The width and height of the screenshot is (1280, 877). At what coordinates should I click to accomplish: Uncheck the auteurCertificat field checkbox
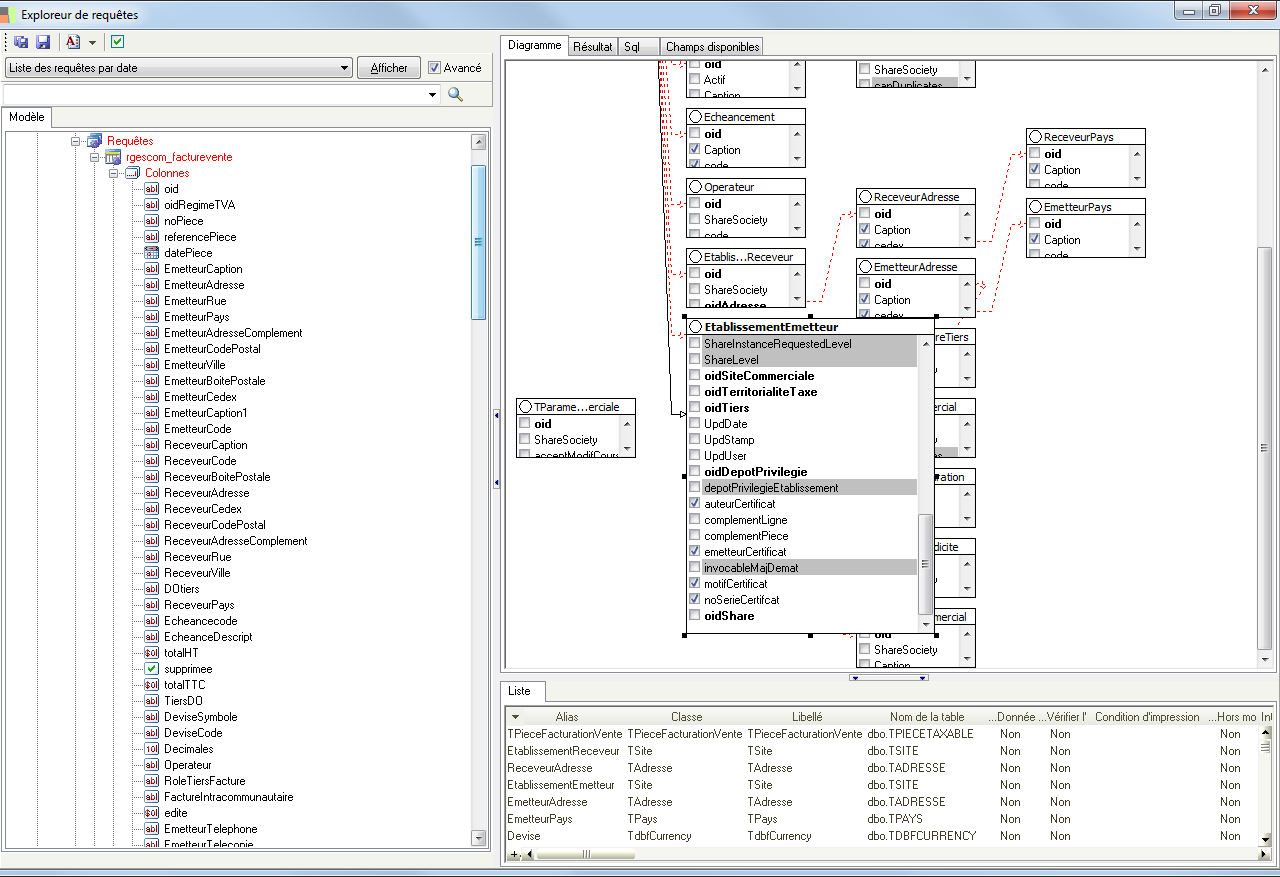coord(694,504)
